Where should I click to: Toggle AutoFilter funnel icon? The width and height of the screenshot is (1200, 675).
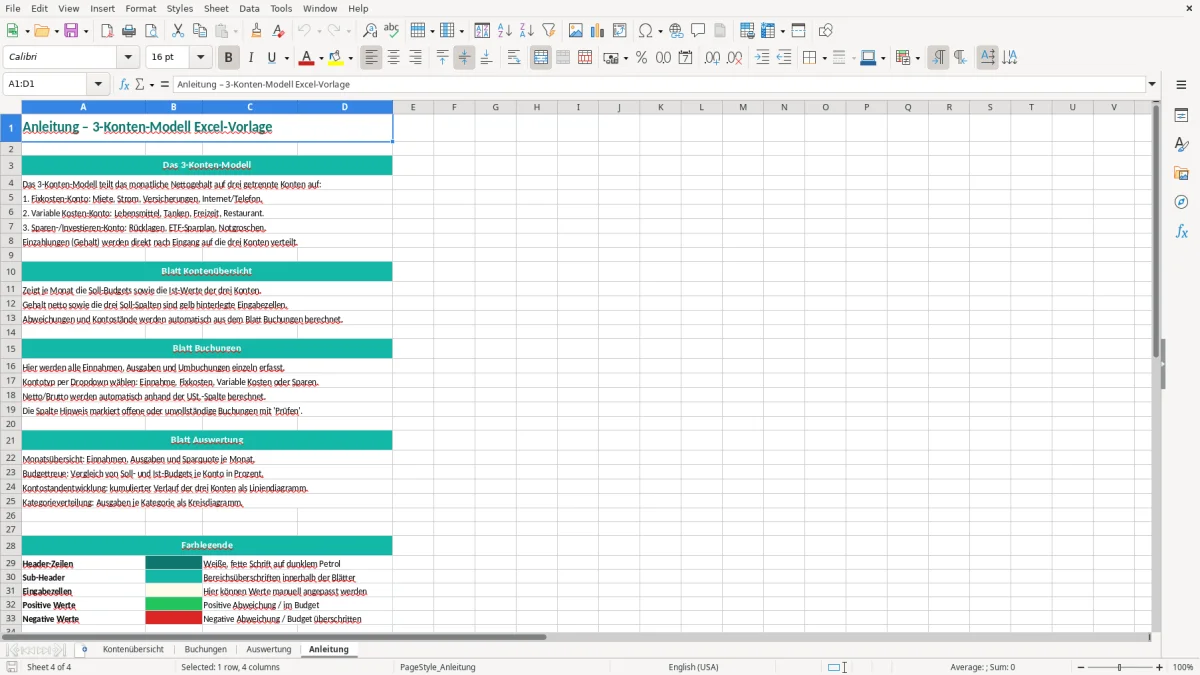point(549,31)
